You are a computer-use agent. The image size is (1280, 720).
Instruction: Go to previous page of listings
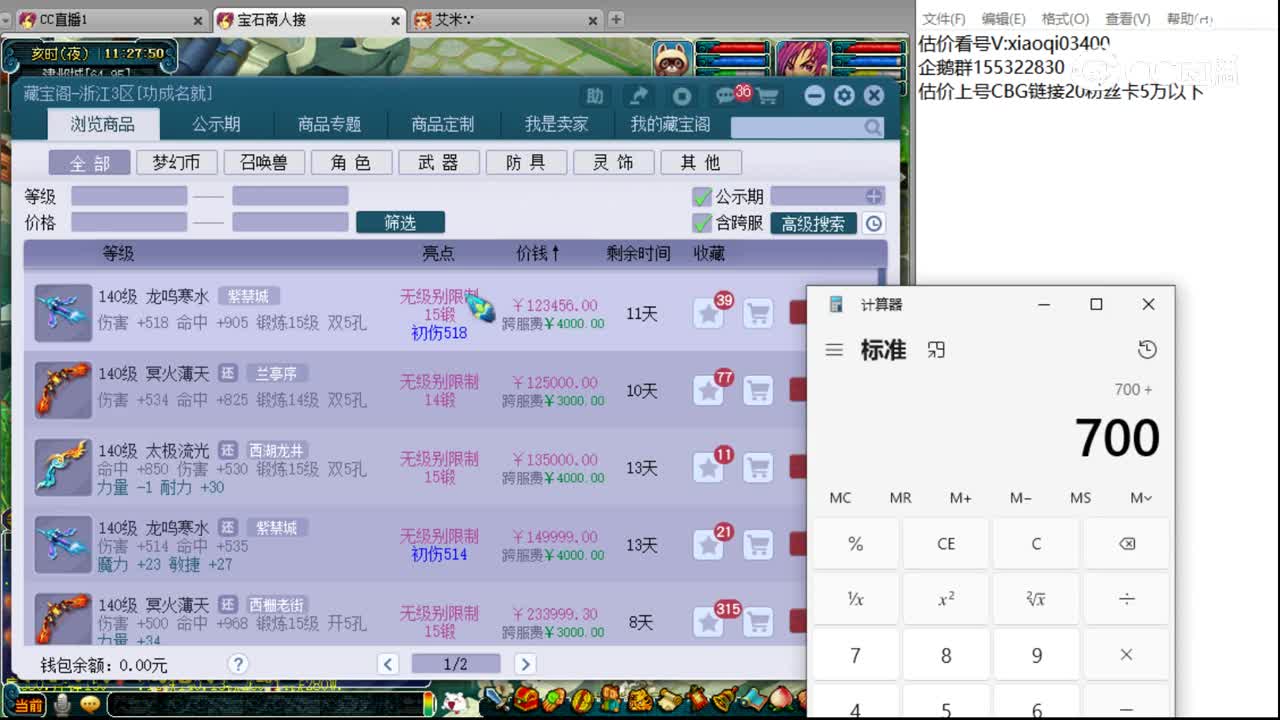[x=388, y=664]
